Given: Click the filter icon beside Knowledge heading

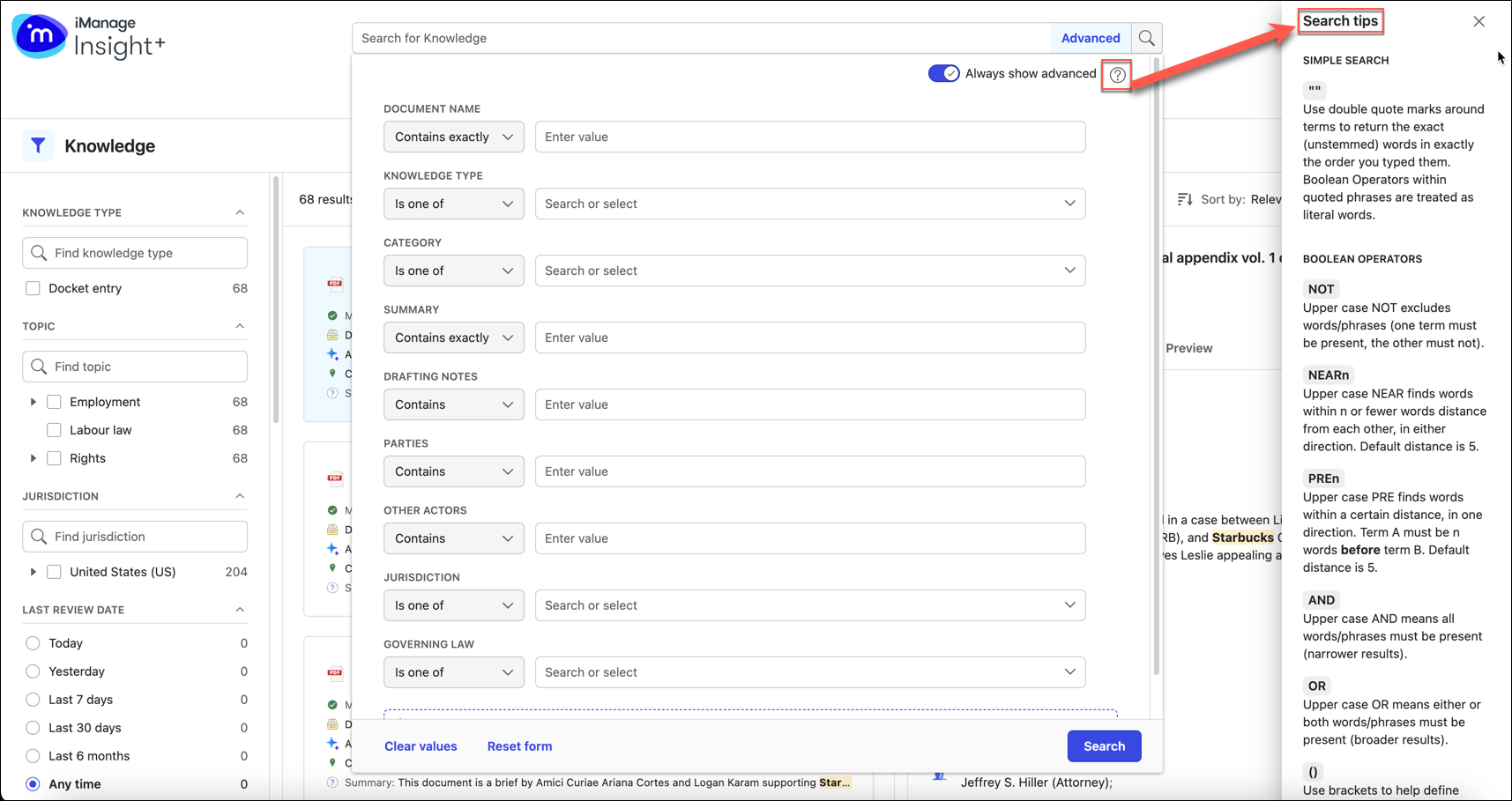Looking at the screenshot, I should point(38,145).
